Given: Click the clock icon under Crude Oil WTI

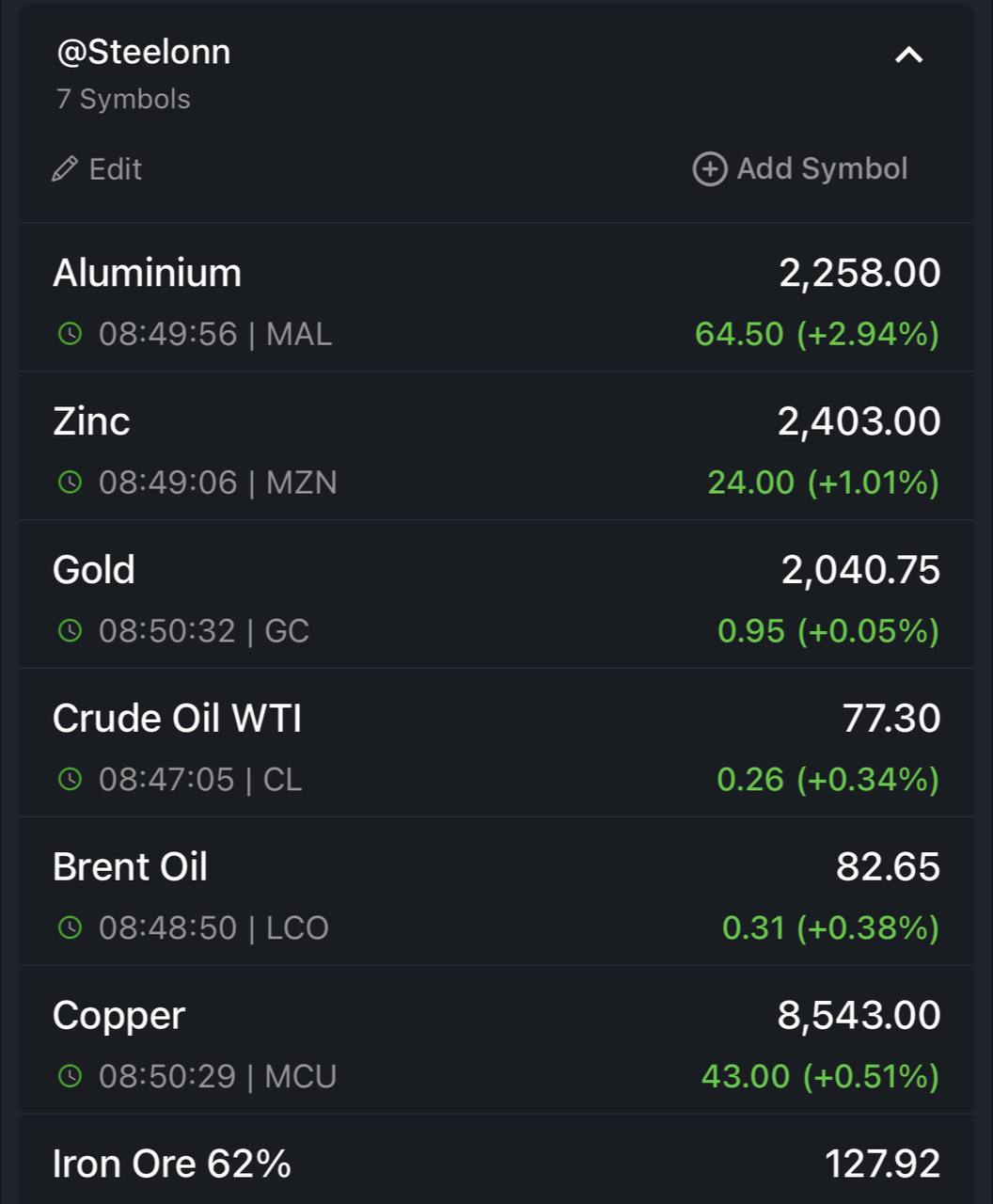Looking at the screenshot, I should click(x=70, y=779).
